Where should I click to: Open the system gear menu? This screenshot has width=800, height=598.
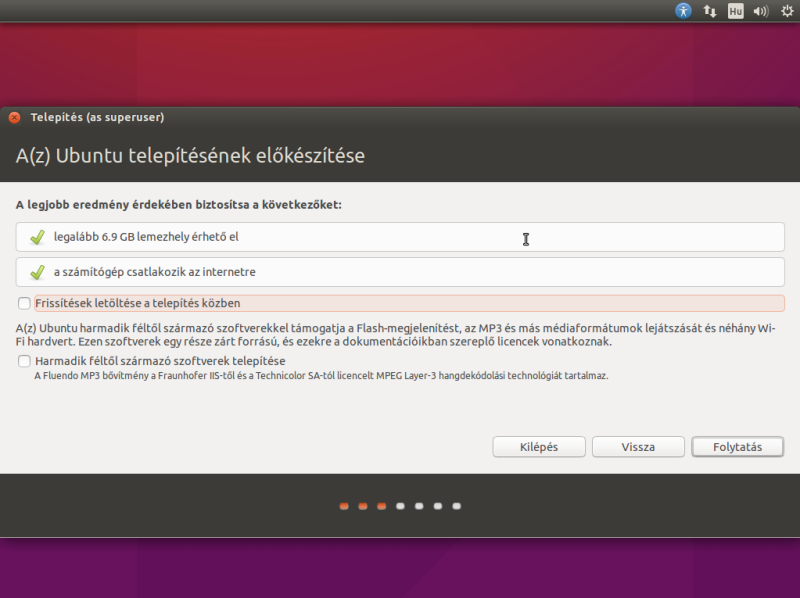[787, 11]
